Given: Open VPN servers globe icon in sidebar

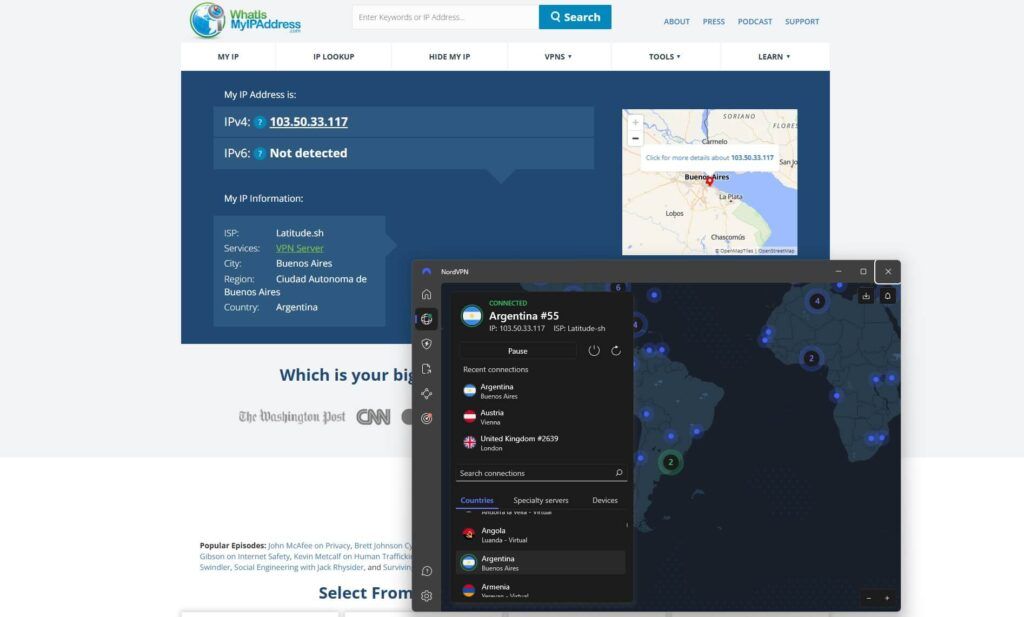Looking at the screenshot, I should click(427, 318).
